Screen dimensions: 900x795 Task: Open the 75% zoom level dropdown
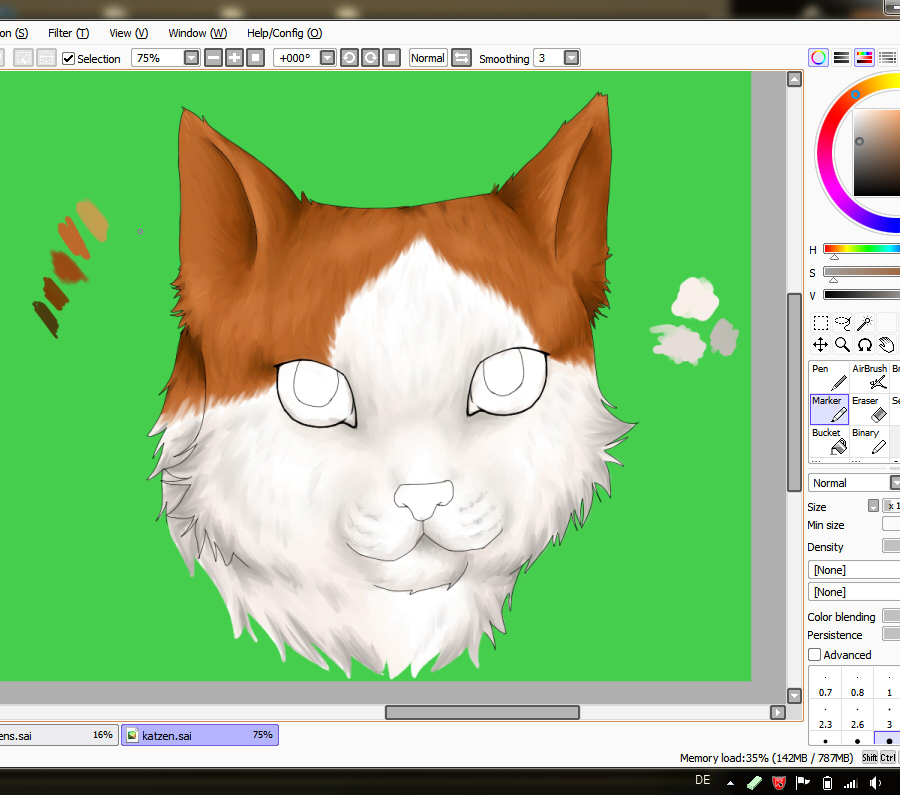point(191,58)
